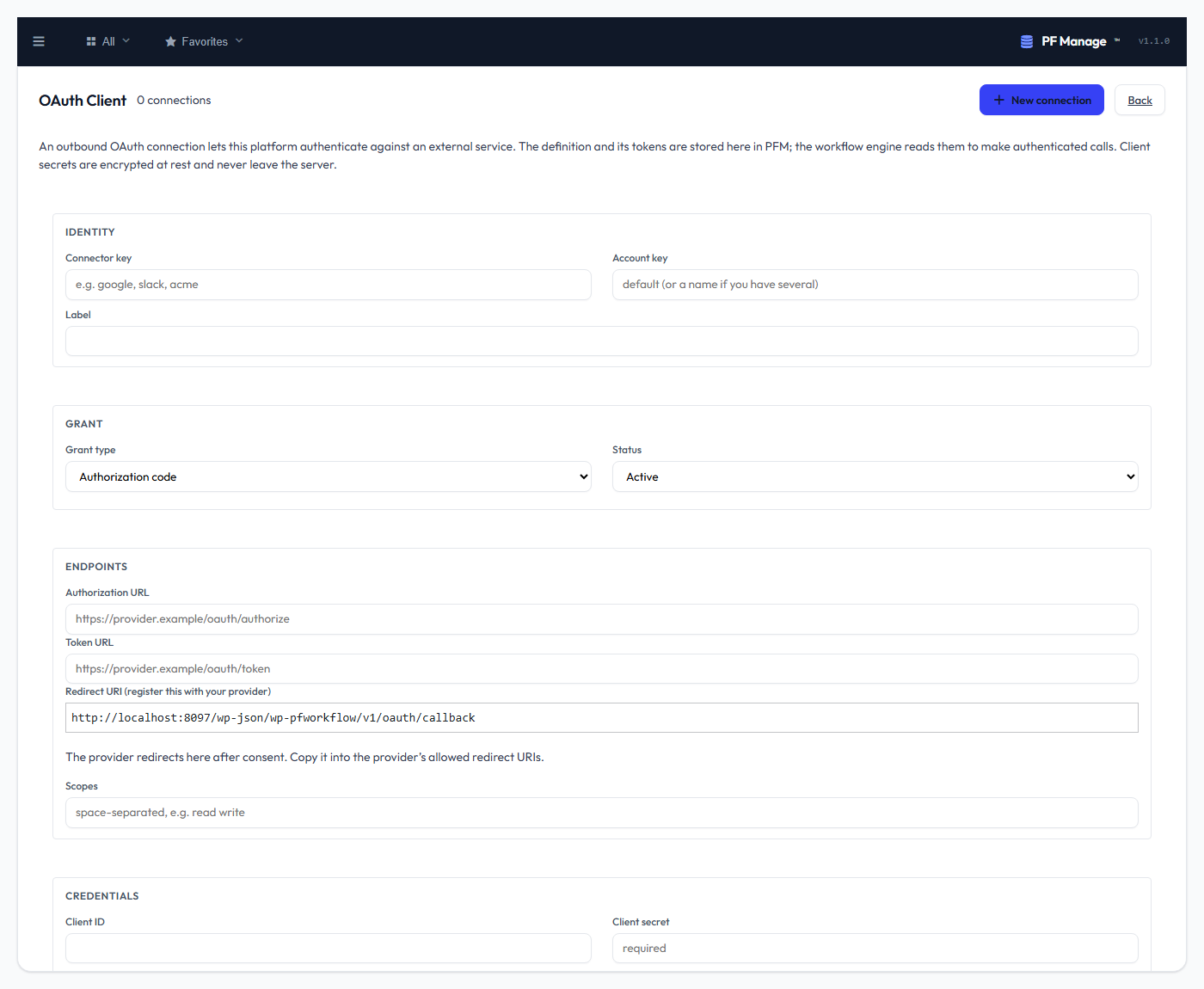The image size is (1204, 989).
Task: Click the Grant type label
Action: click(90, 450)
